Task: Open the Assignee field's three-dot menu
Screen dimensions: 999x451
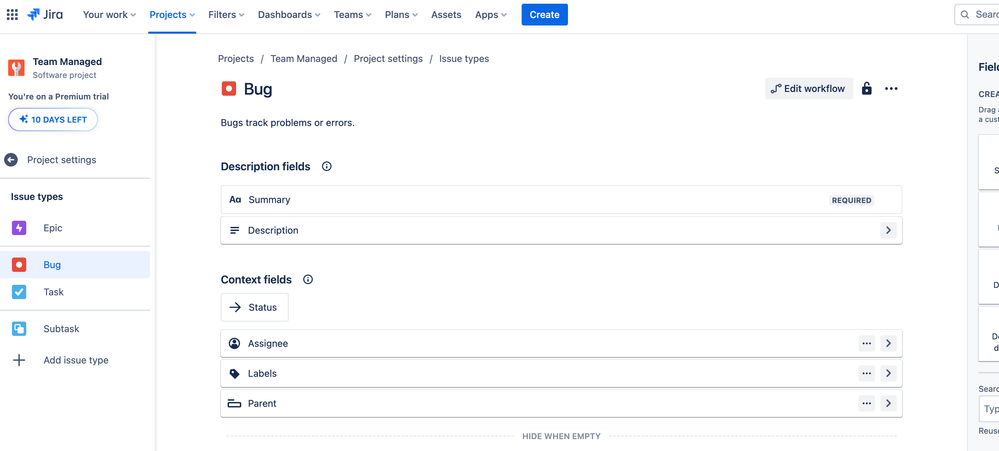Action: (x=866, y=343)
